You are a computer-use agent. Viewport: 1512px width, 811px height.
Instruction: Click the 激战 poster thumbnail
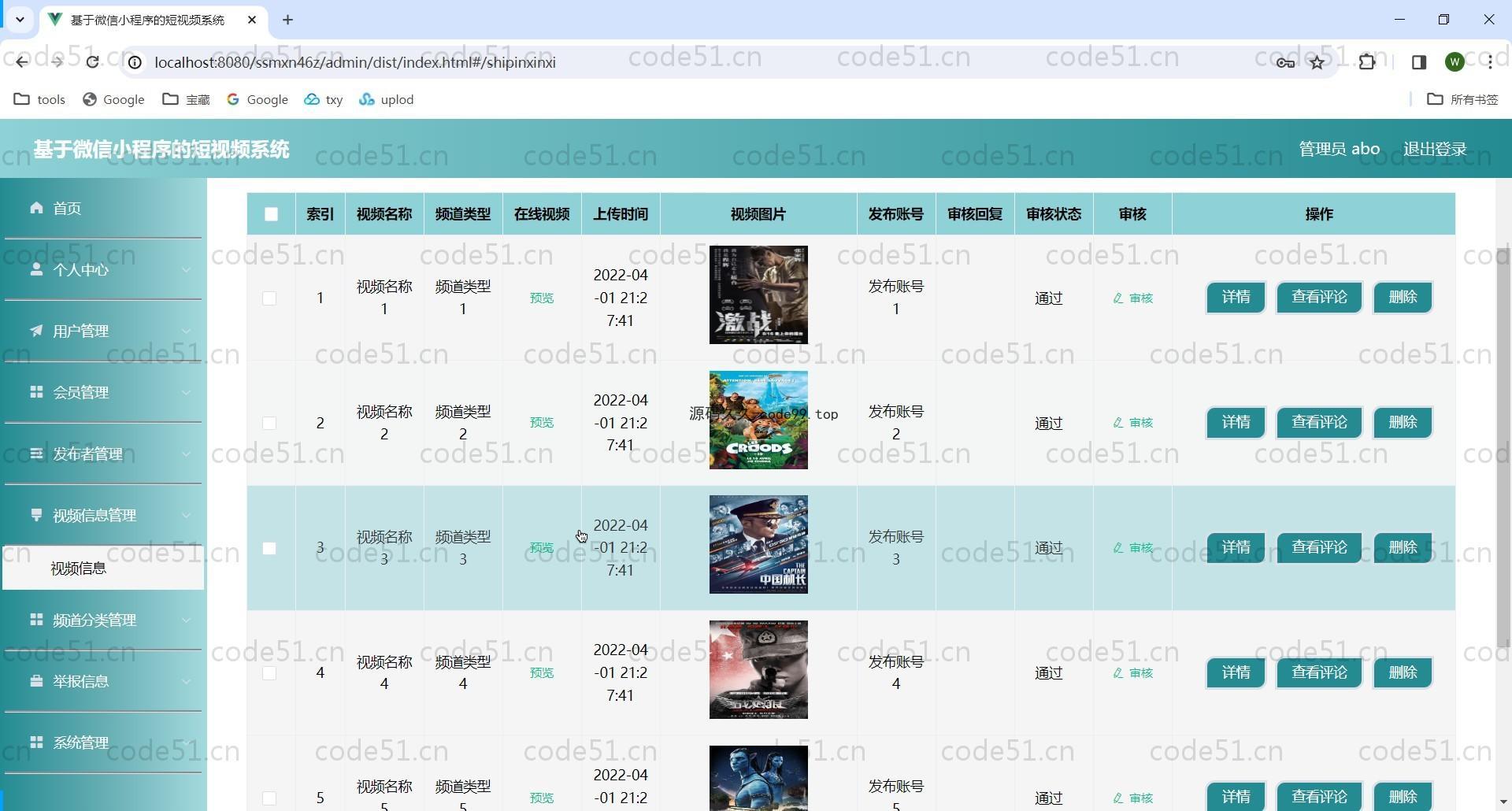[x=758, y=294]
